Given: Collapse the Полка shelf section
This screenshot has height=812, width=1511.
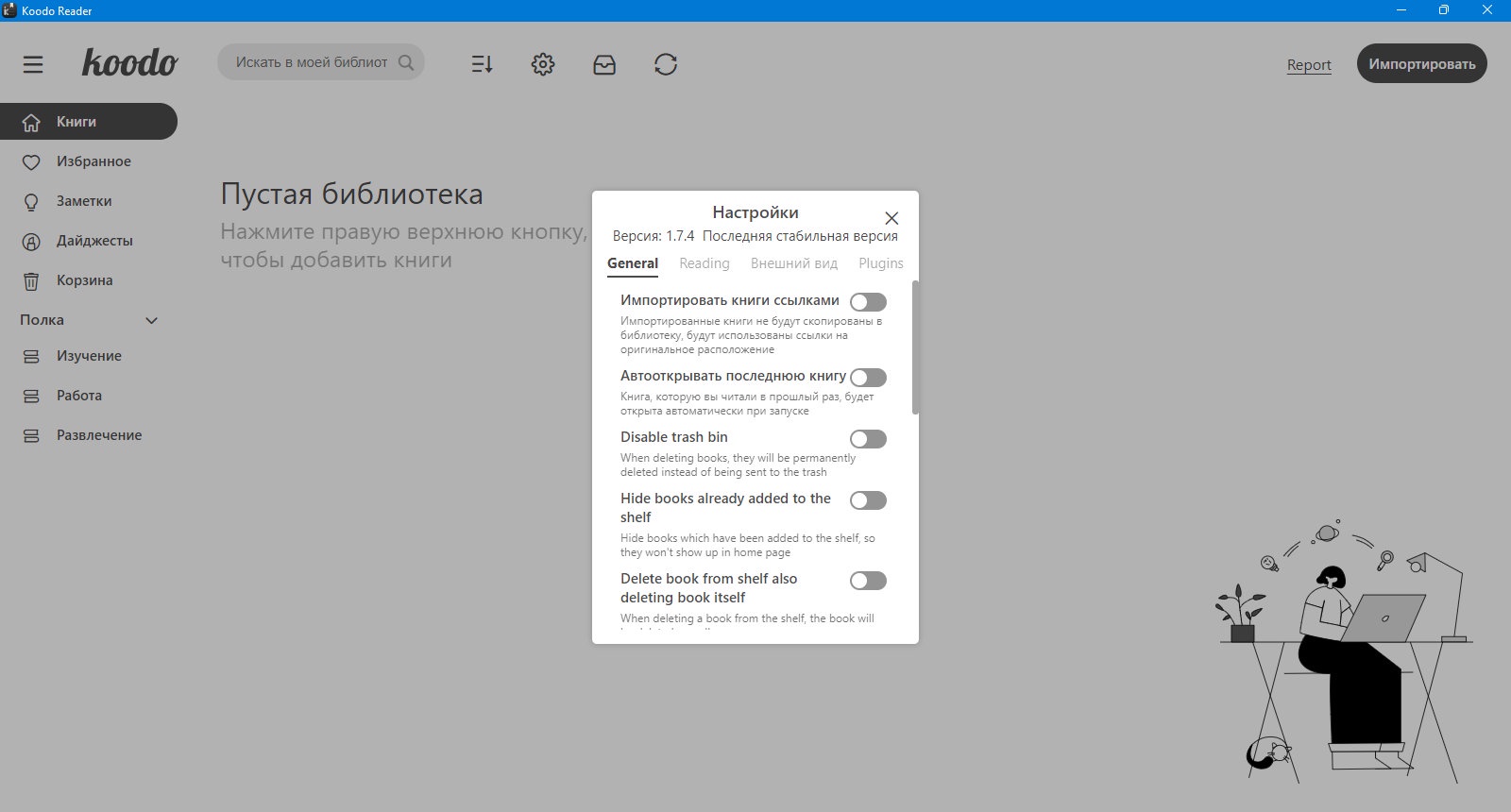Looking at the screenshot, I should pos(151,321).
